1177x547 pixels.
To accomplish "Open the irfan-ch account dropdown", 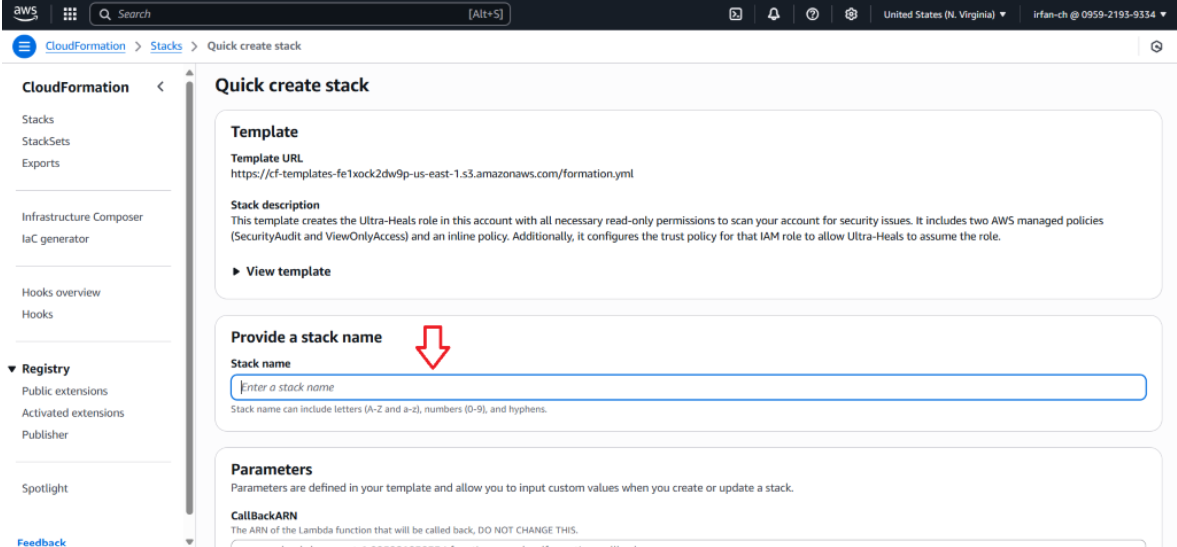I will coord(1100,14).
